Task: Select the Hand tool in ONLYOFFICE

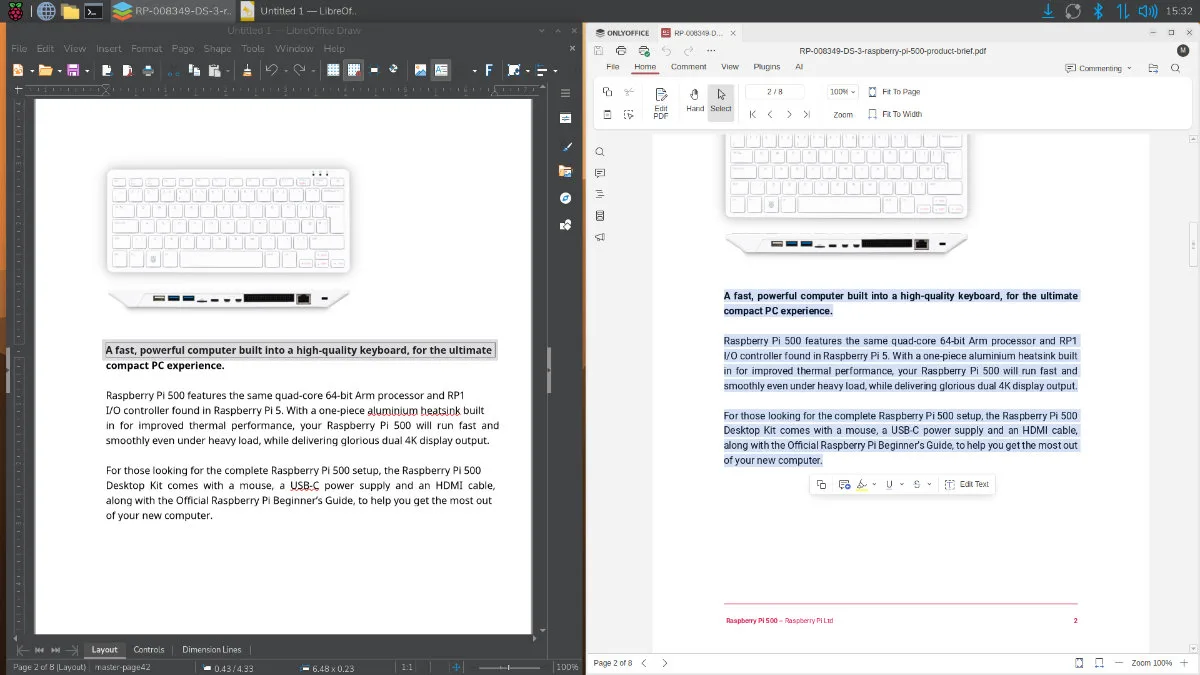Action: click(x=695, y=99)
